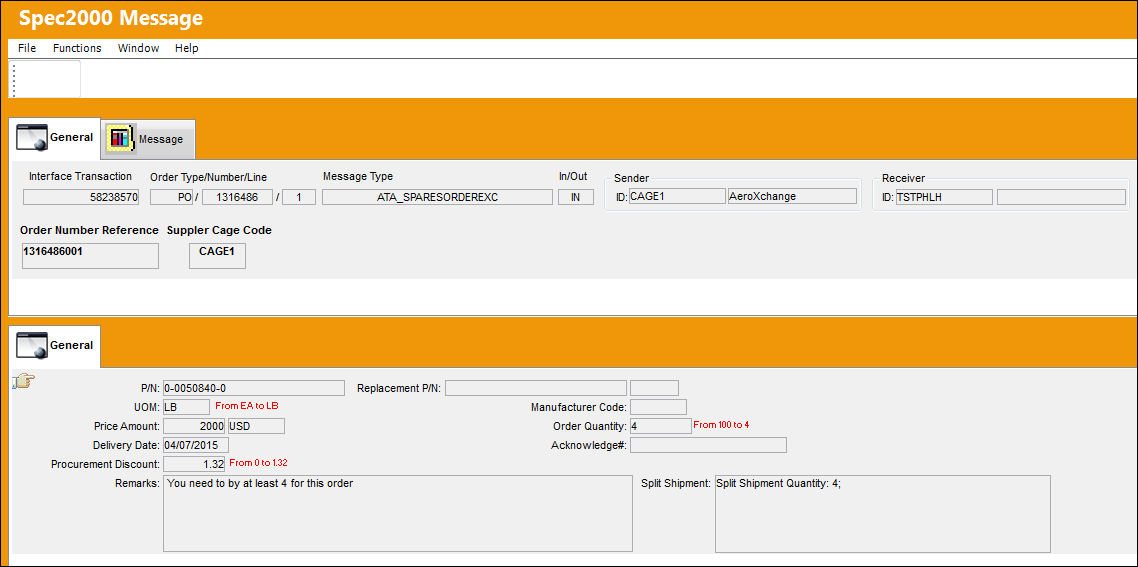
Task: Click the P/N field 0-0050840-0
Action: tap(253, 388)
